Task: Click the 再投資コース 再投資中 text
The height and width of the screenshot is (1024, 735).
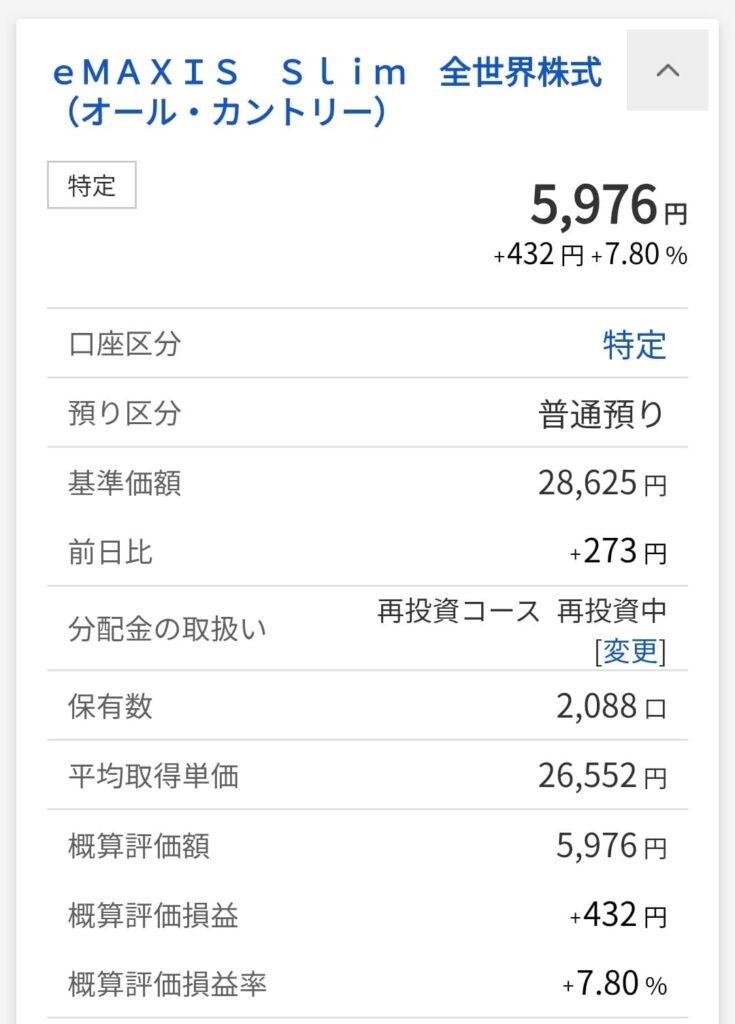Action: pos(521,611)
